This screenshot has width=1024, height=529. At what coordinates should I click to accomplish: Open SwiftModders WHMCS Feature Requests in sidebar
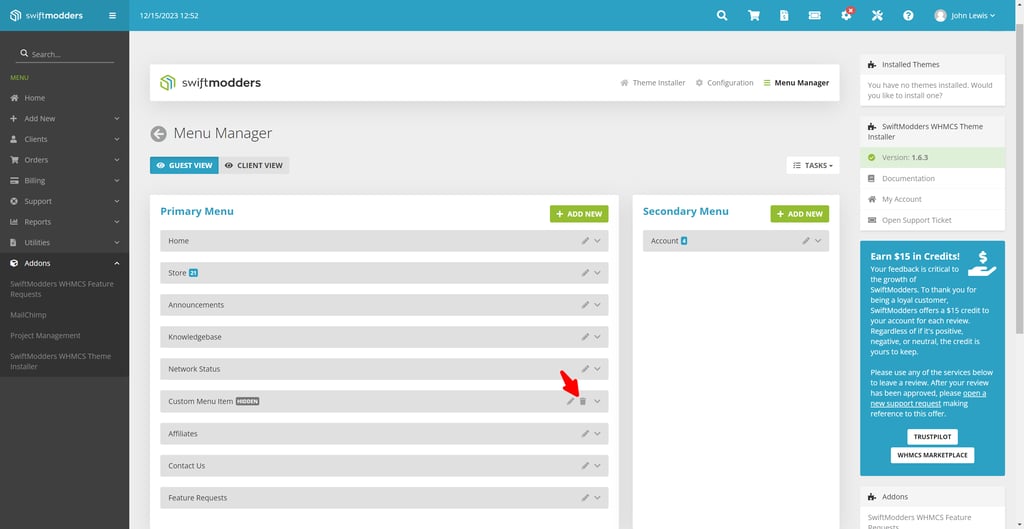[x=61, y=289]
